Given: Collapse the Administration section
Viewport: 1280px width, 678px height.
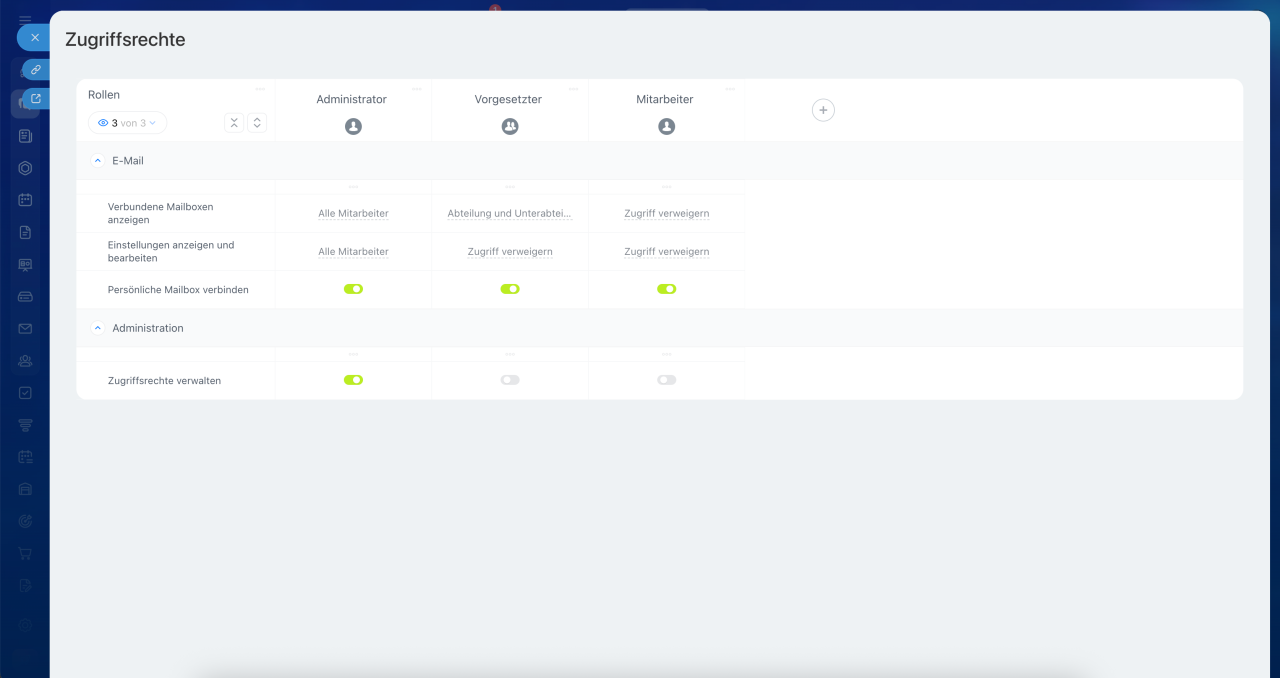Looking at the screenshot, I should click(98, 328).
